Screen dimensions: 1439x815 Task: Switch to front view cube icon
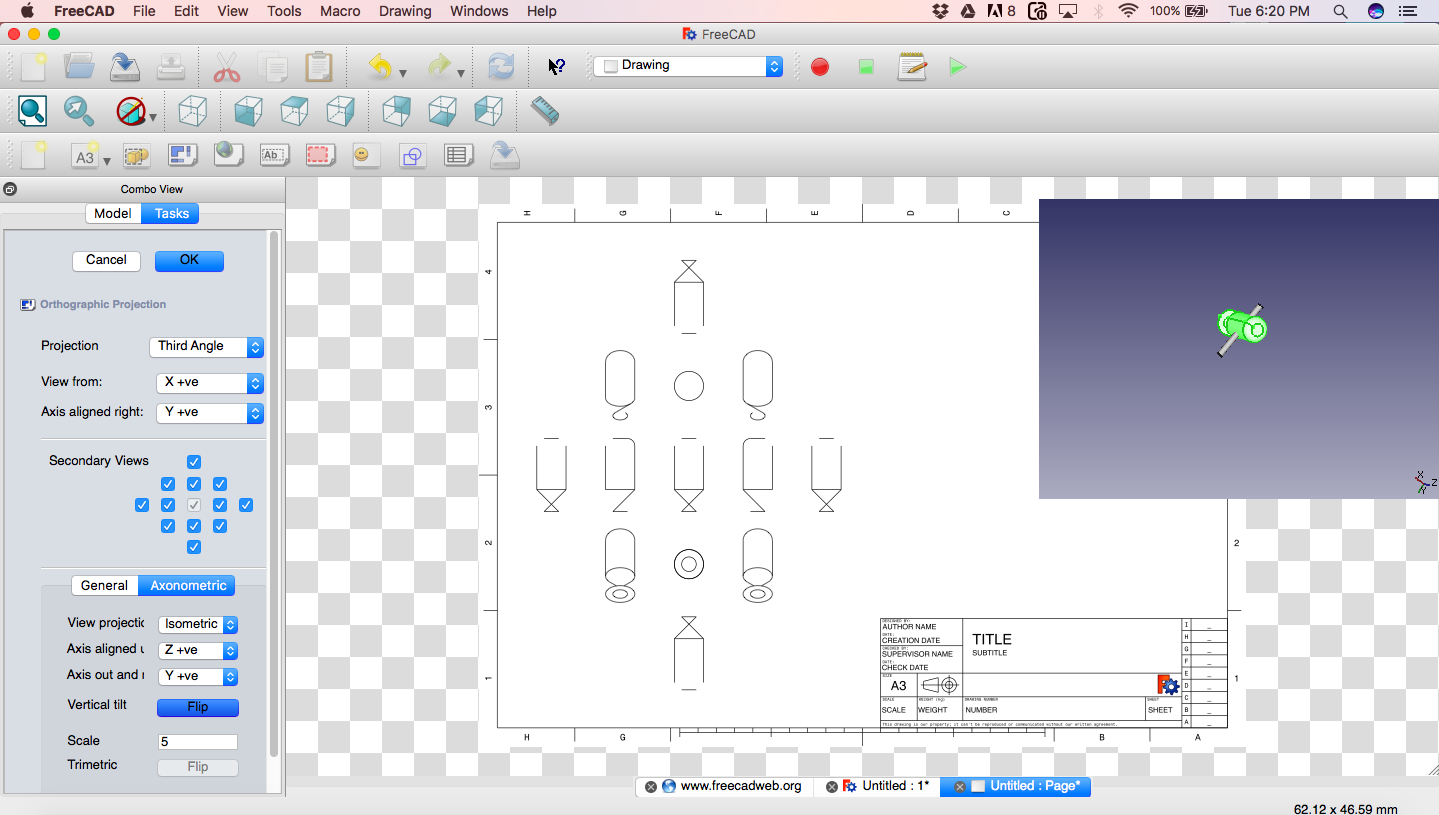coord(247,111)
